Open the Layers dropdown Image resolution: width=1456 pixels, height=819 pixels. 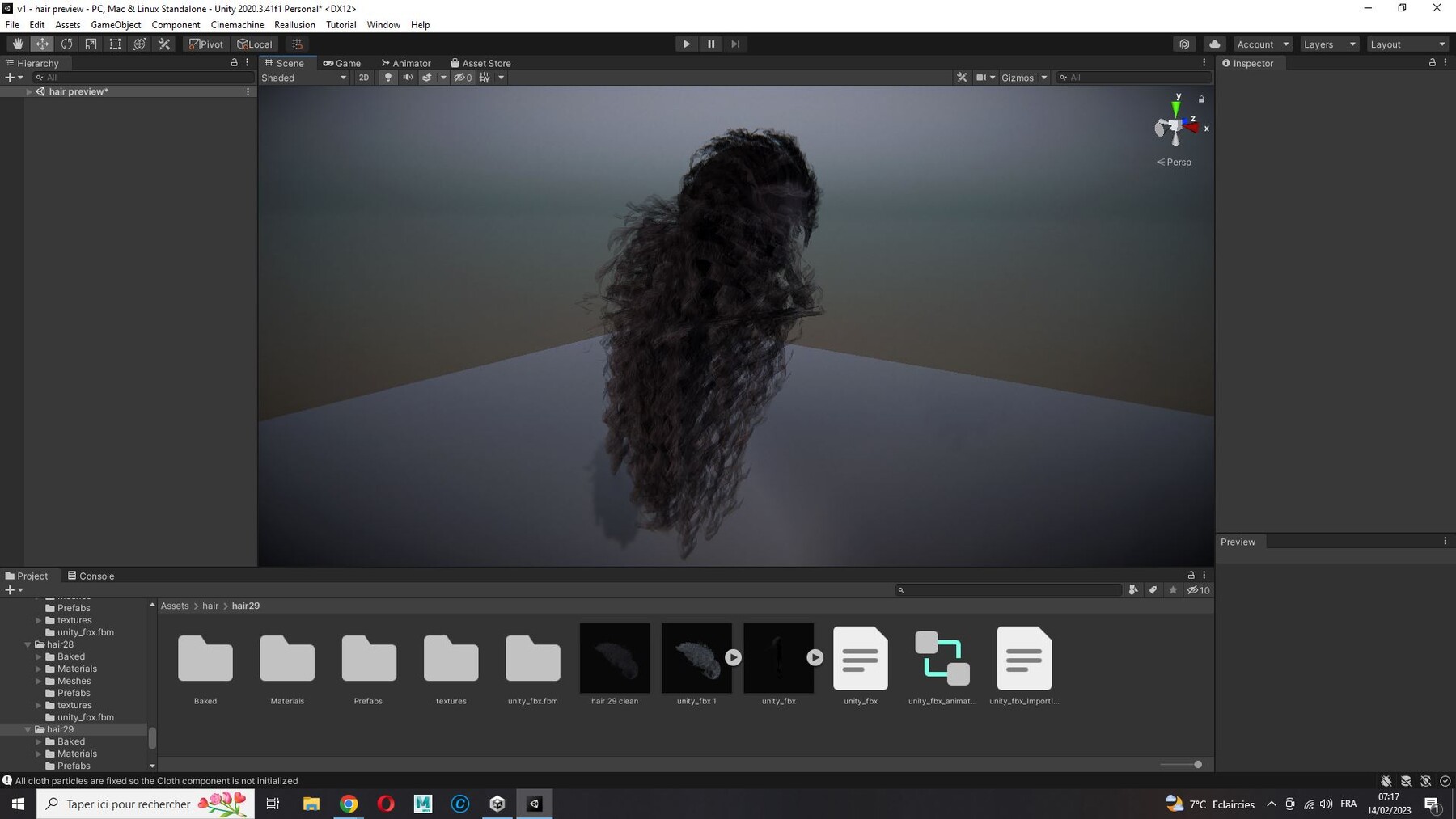pos(1329,44)
